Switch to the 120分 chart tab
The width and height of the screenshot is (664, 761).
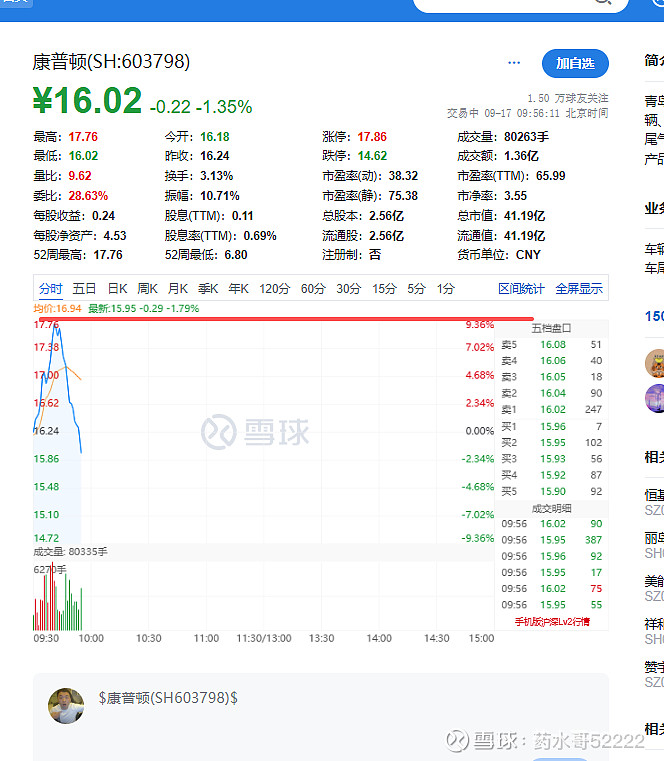274,289
